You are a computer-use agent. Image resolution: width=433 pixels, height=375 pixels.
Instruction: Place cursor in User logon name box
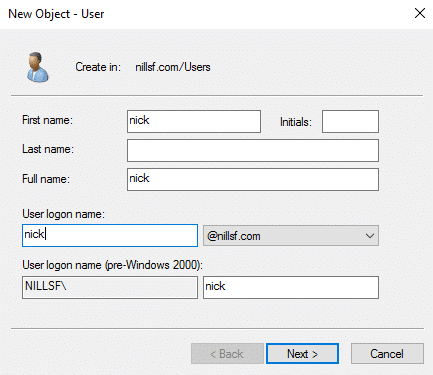click(x=110, y=235)
